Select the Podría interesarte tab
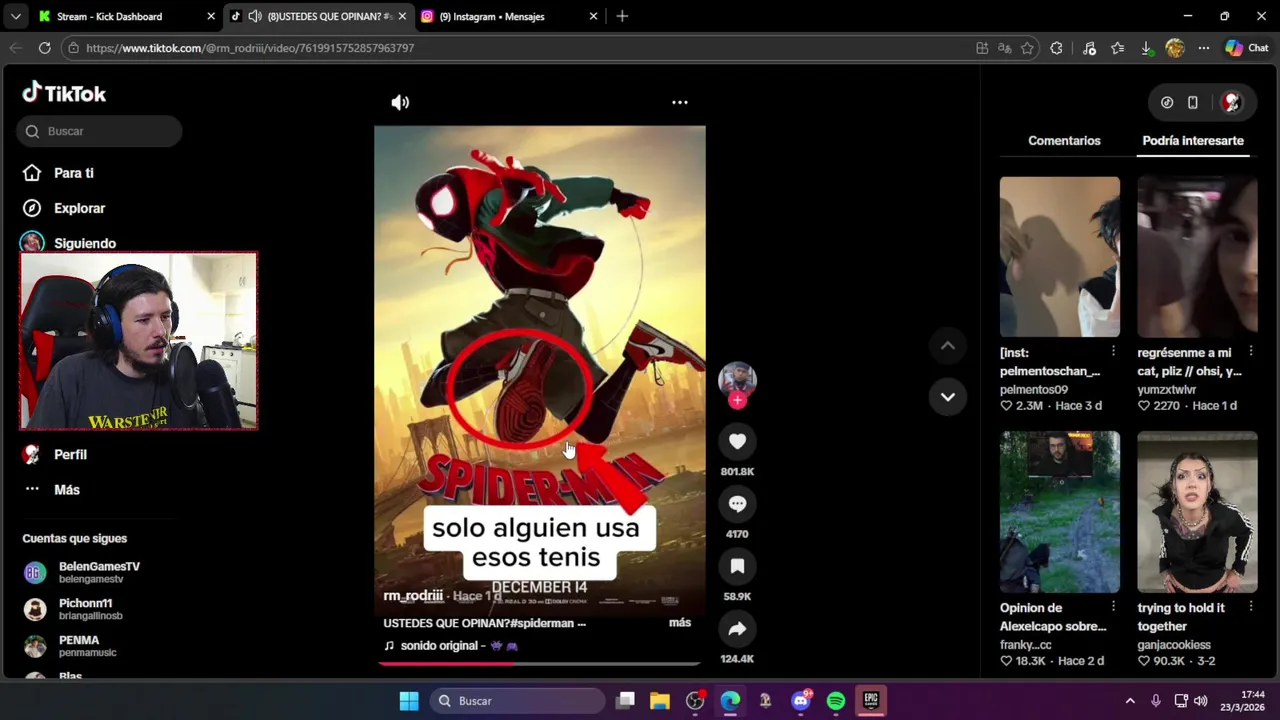Screen dimensions: 1280x720 1193,141
